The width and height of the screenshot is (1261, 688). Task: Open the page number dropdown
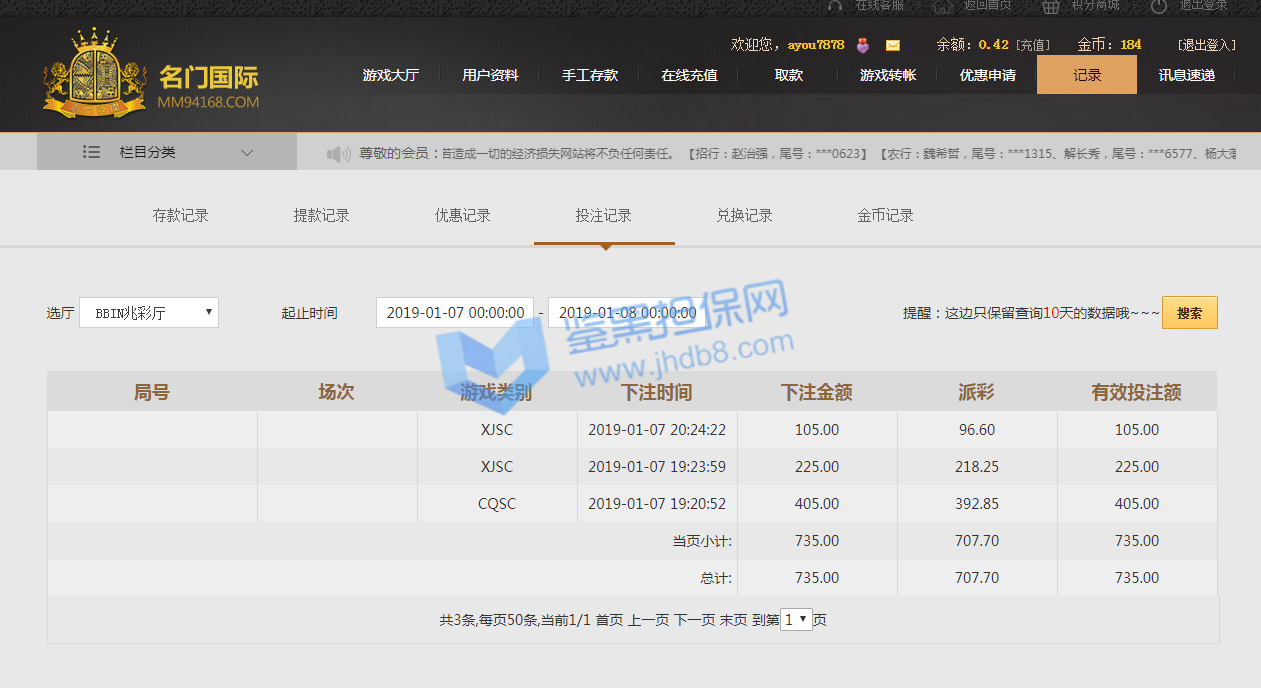coord(795,620)
